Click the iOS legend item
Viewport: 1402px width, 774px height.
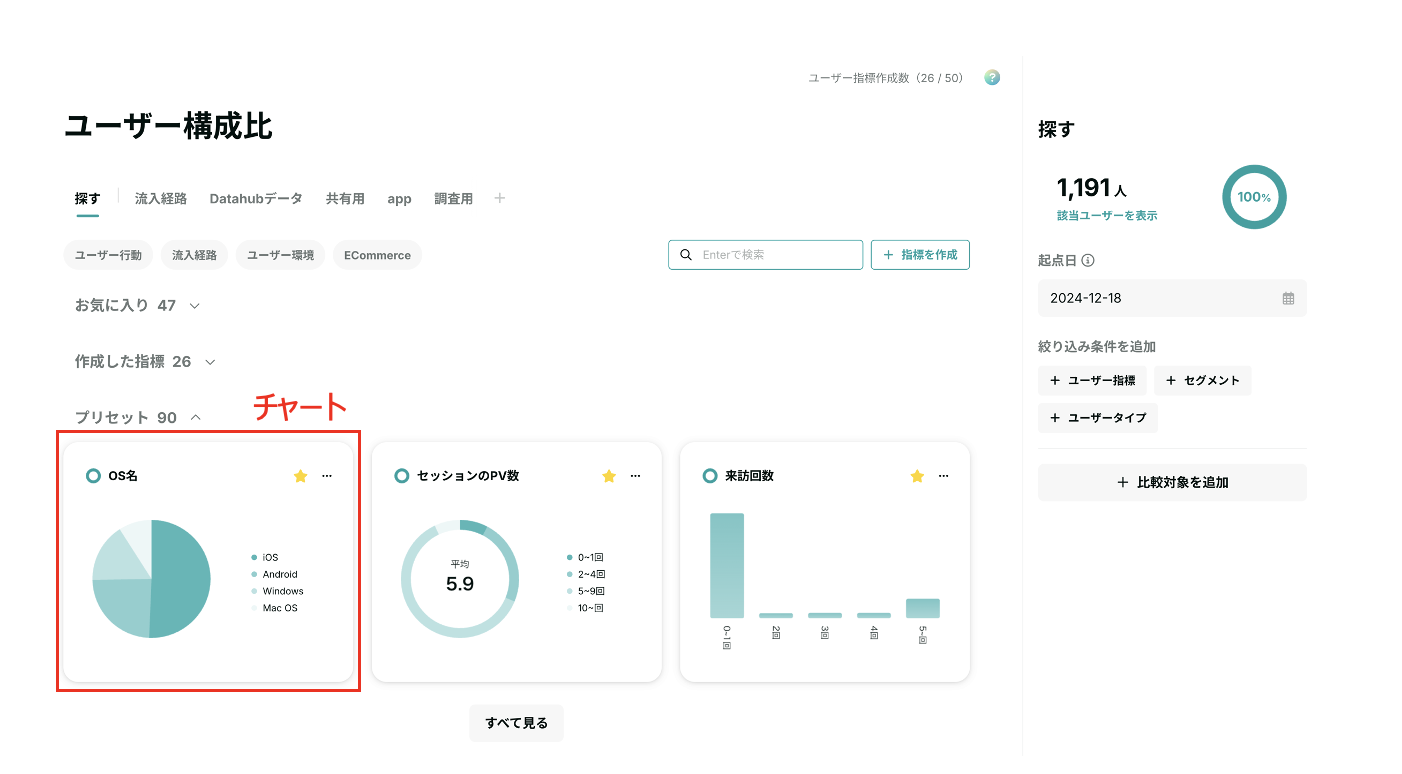click(265, 557)
